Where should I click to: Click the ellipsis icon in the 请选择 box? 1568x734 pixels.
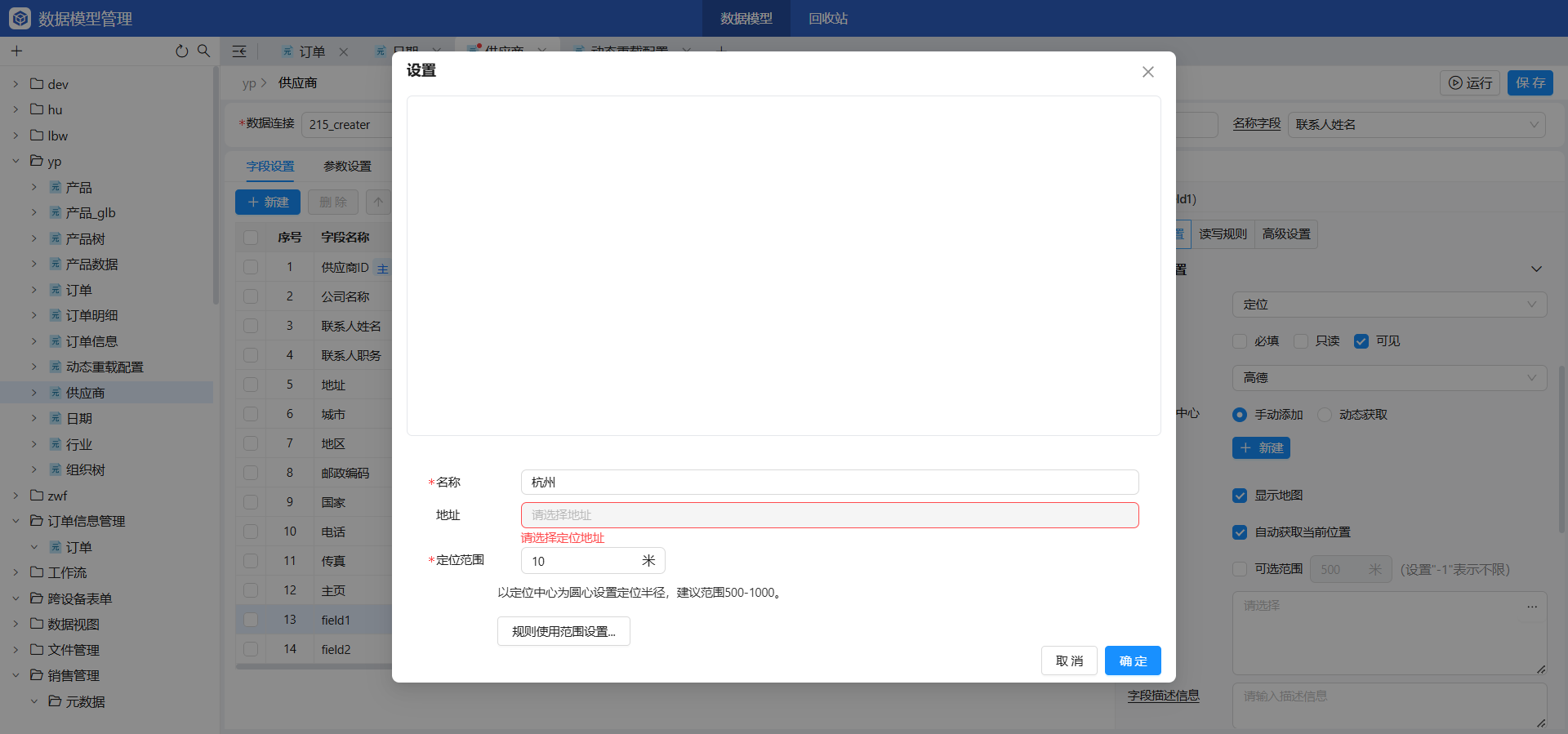pyautogui.click(x=1532, y=607)
